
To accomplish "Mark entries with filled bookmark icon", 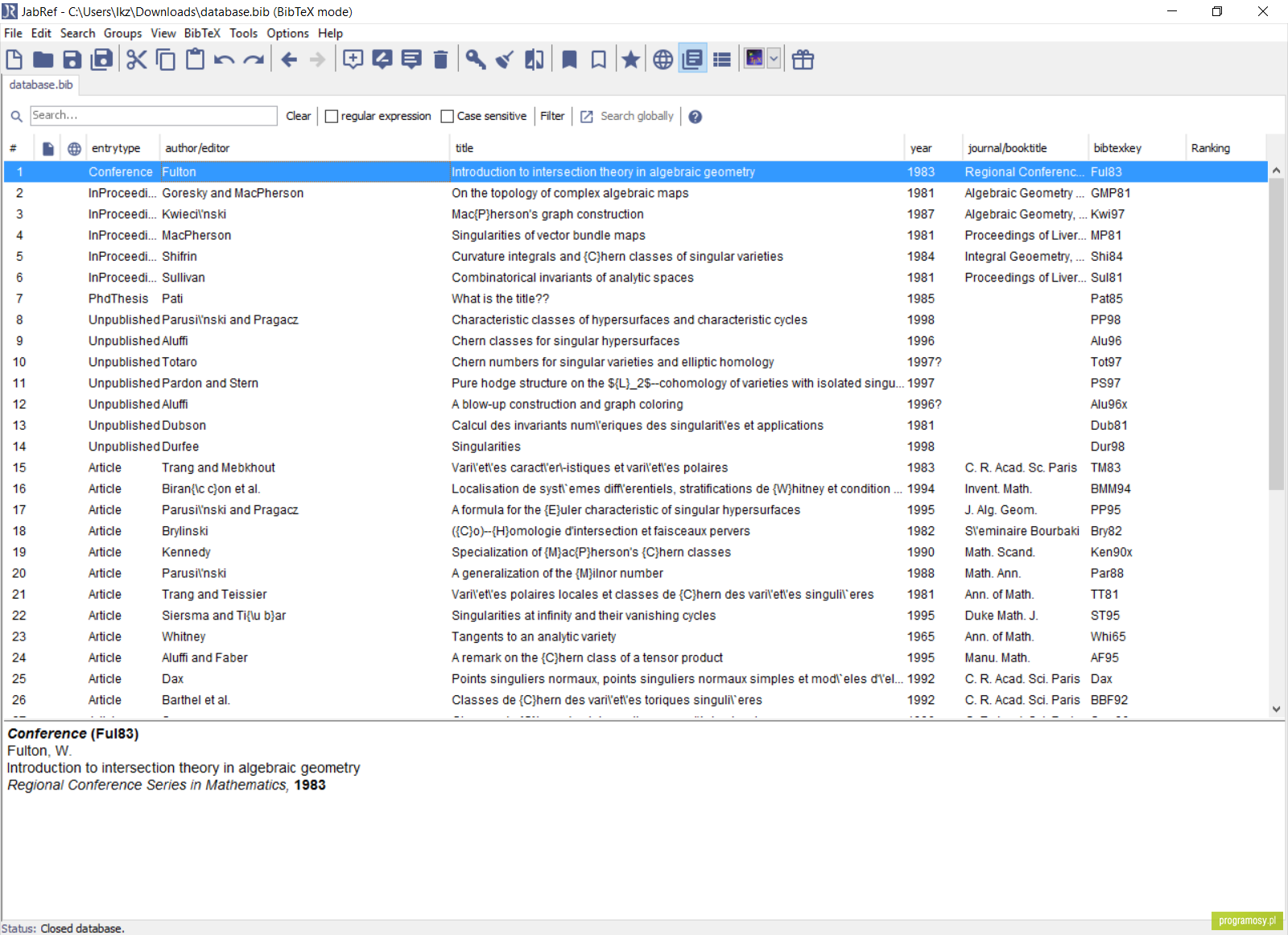I will 569,60.
